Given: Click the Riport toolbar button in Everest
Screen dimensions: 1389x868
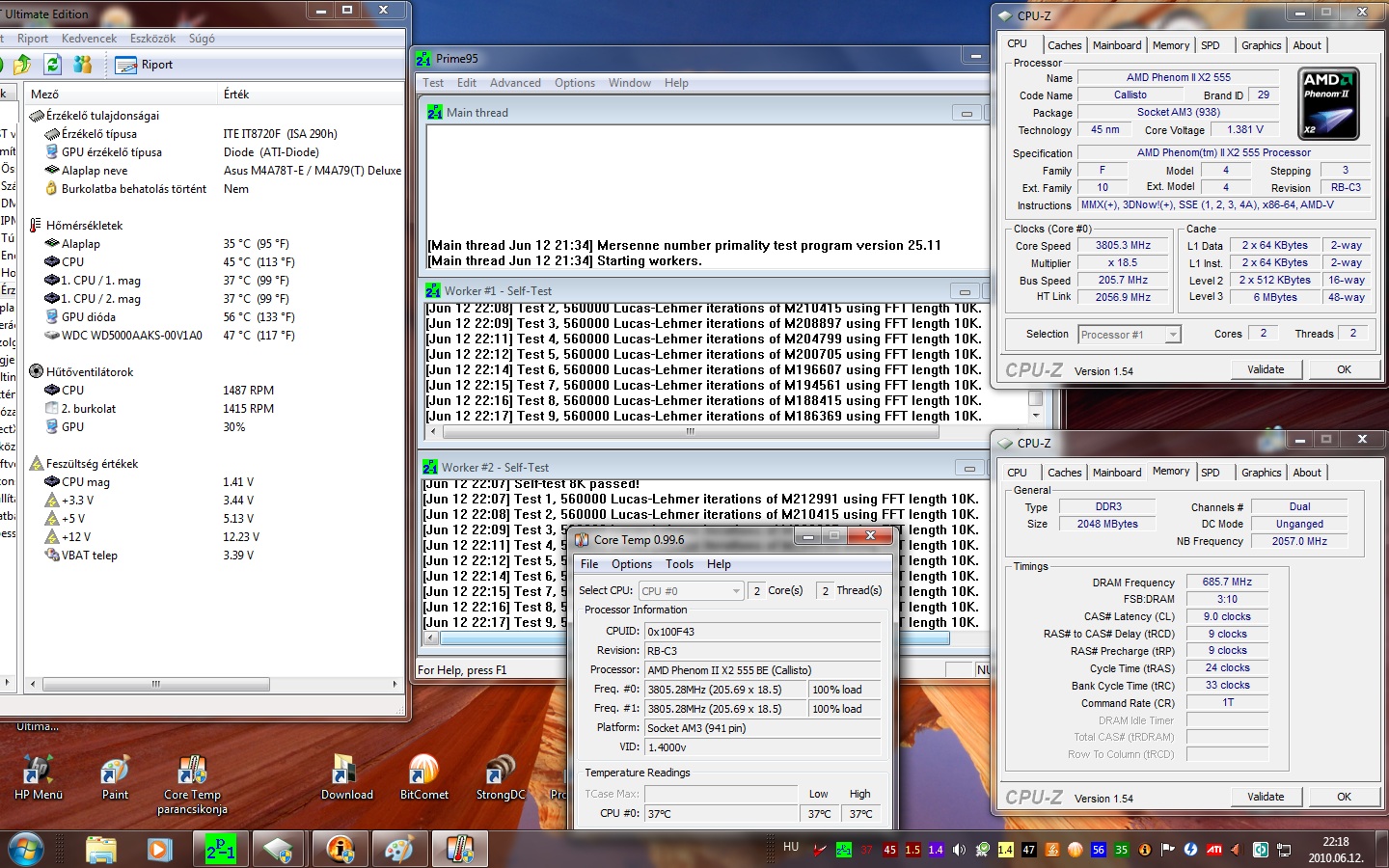Looking at the screenshot, I should (x=144, y=65).
